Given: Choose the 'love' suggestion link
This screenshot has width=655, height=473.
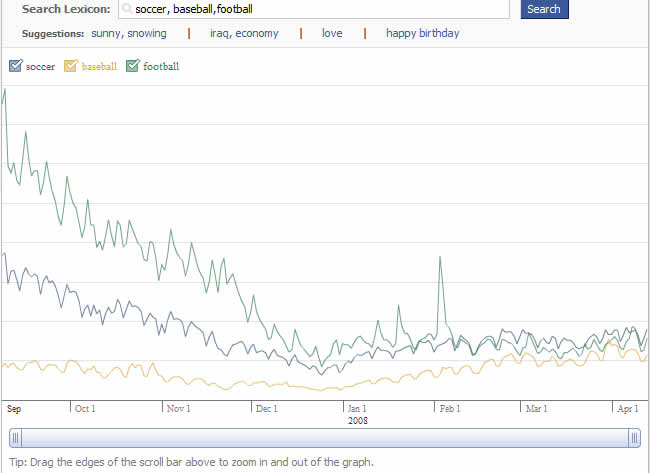Looking at the screenshot, I should (x=331, y=33).
